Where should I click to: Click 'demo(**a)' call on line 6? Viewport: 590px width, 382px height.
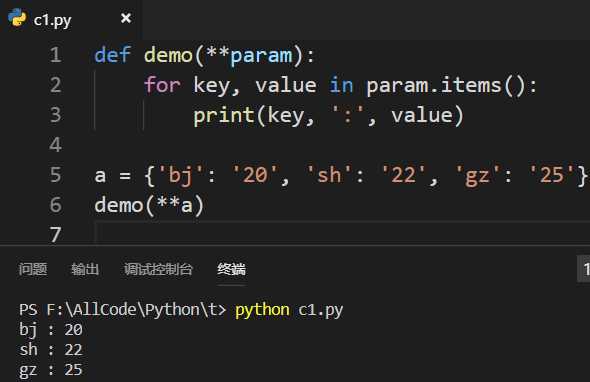coord(149,206)
